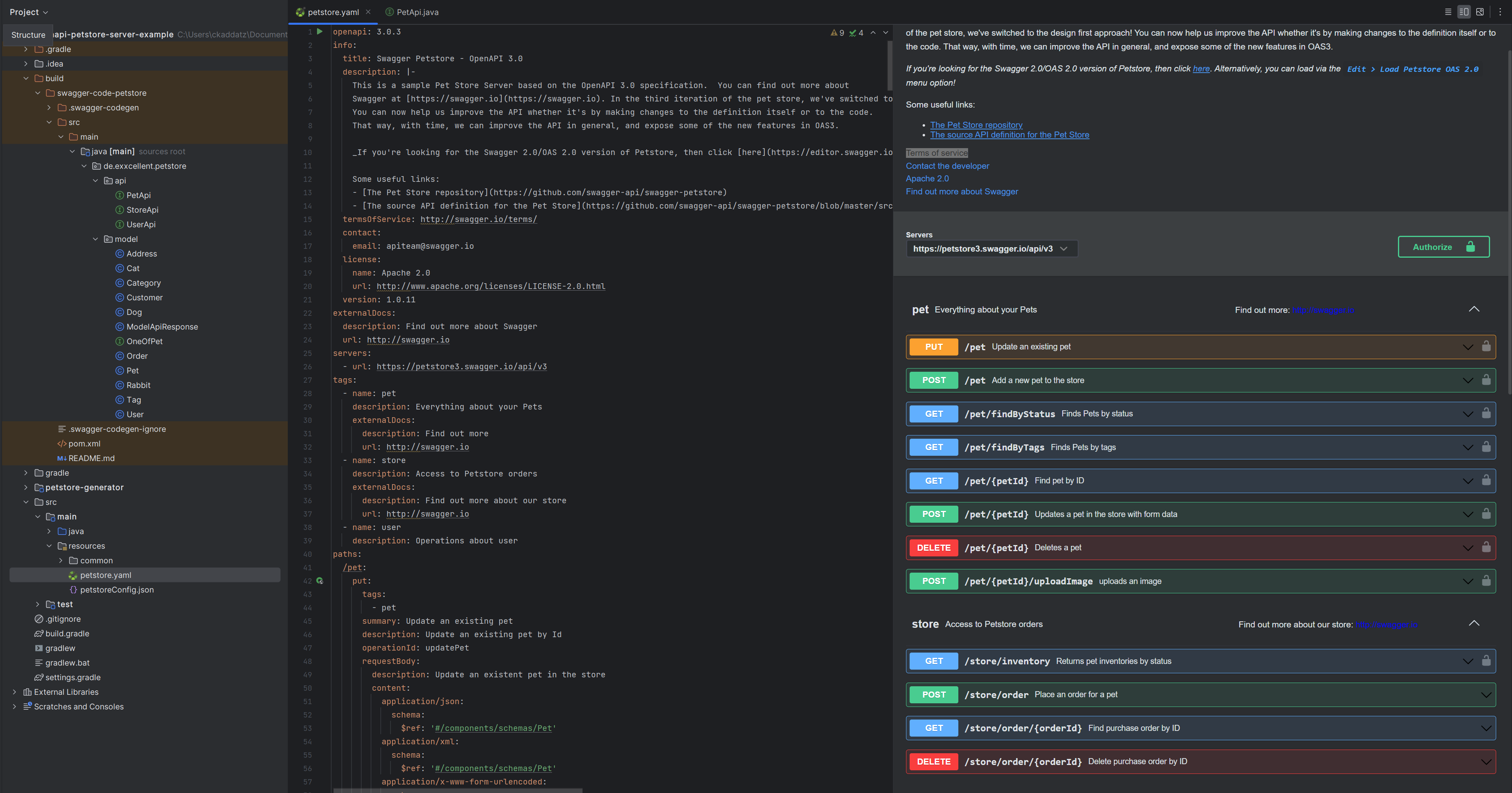Click the Authorize button
This screenshot has width=1512, height=793.
point(1443,247)
